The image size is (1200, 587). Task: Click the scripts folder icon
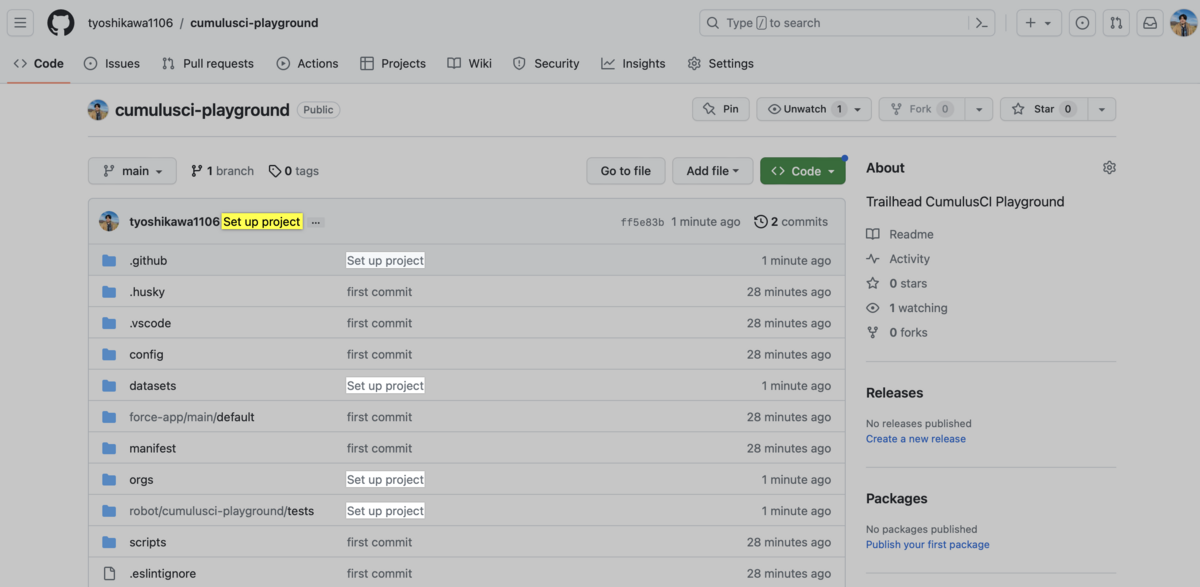[109, 542]
